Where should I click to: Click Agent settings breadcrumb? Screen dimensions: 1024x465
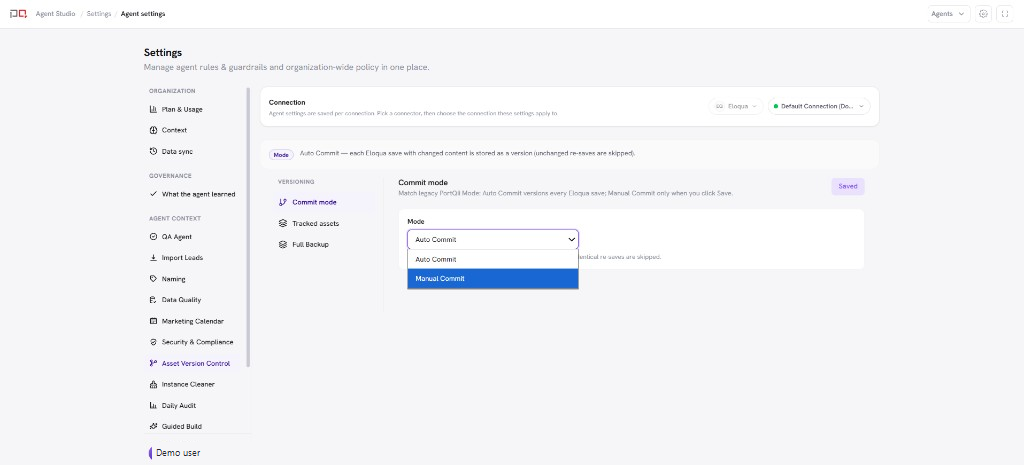pyautogui.click(x=143, y=14)
